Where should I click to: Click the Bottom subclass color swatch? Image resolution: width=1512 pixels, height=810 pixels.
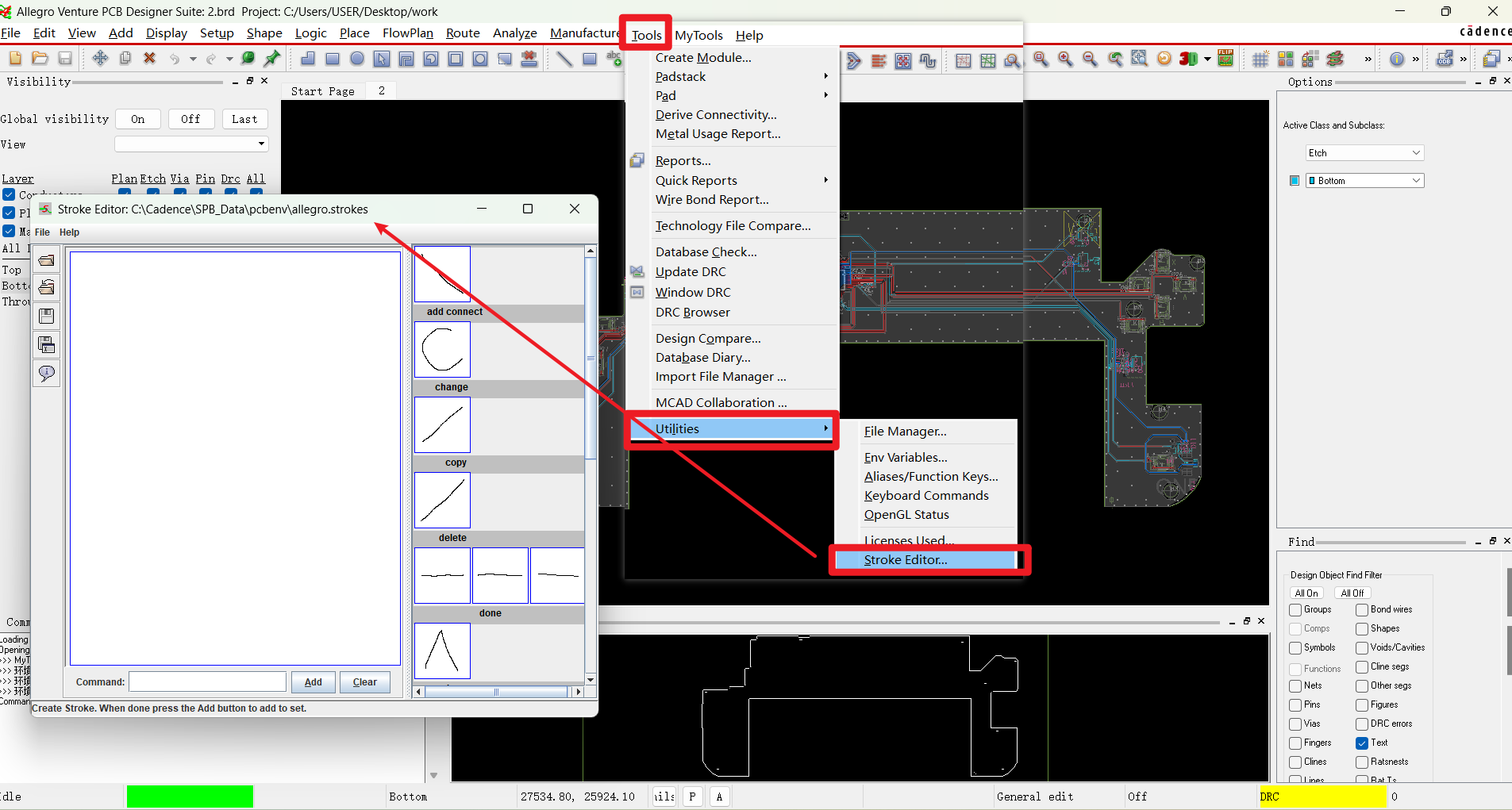[x=1295, y=181]
